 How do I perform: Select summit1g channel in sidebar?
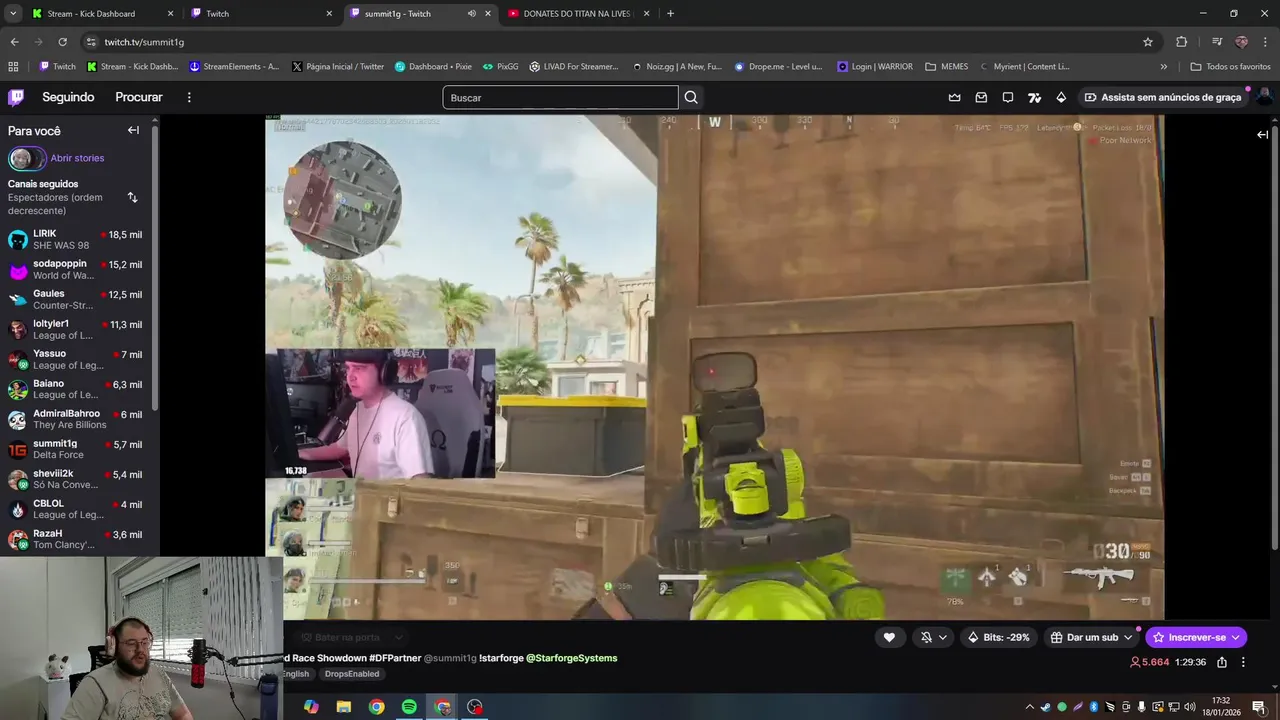coord(76,449)
